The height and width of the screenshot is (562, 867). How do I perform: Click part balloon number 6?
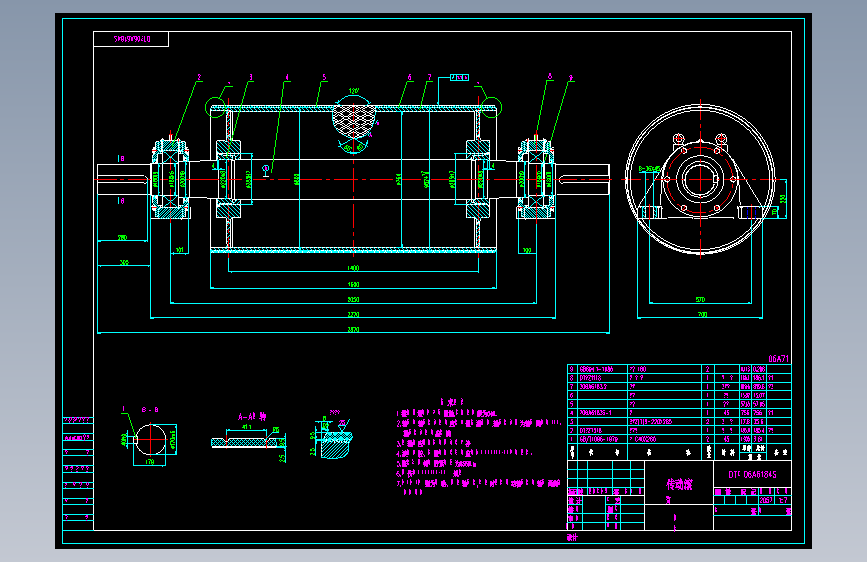pos(410,77)
